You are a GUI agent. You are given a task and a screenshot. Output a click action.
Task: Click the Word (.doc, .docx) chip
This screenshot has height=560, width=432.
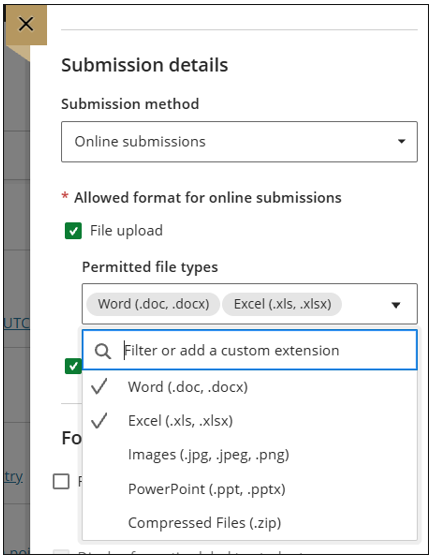[x=153, y=304]
